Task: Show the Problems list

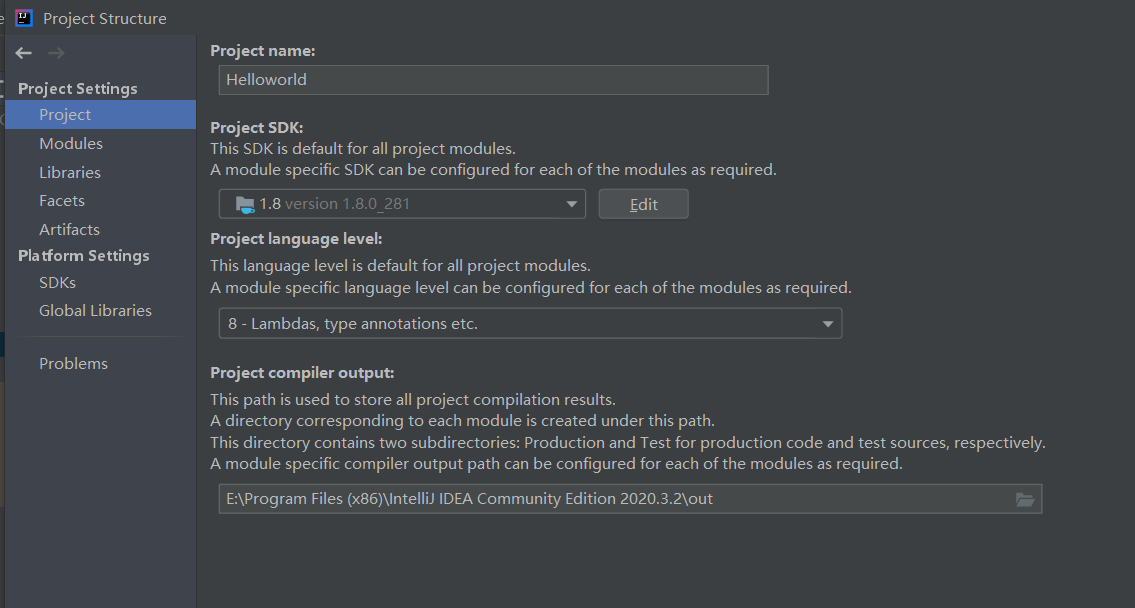Action: (x=73, y=364)
